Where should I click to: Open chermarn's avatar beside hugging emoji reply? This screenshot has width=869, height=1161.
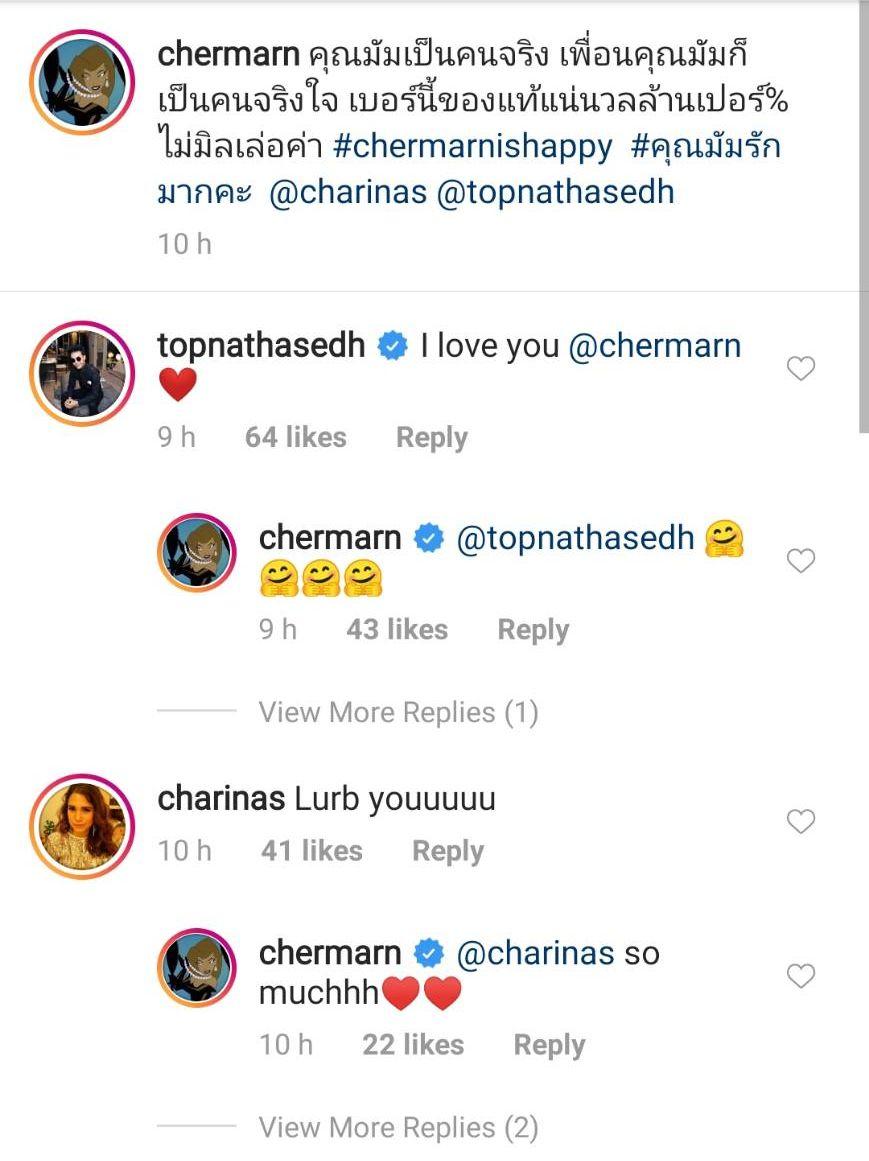(197, 553)
